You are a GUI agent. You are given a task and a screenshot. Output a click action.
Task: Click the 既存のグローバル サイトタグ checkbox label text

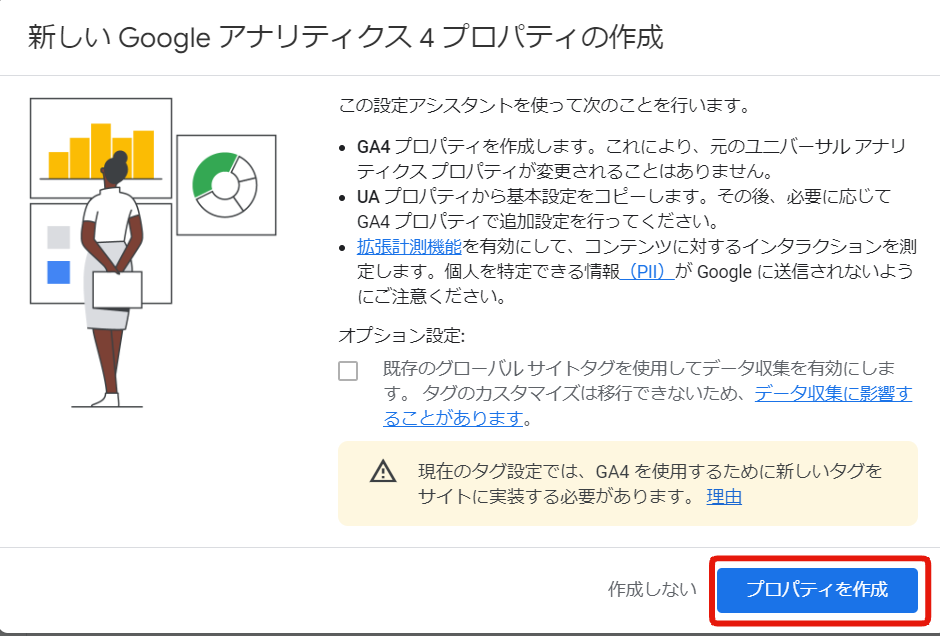640,368
